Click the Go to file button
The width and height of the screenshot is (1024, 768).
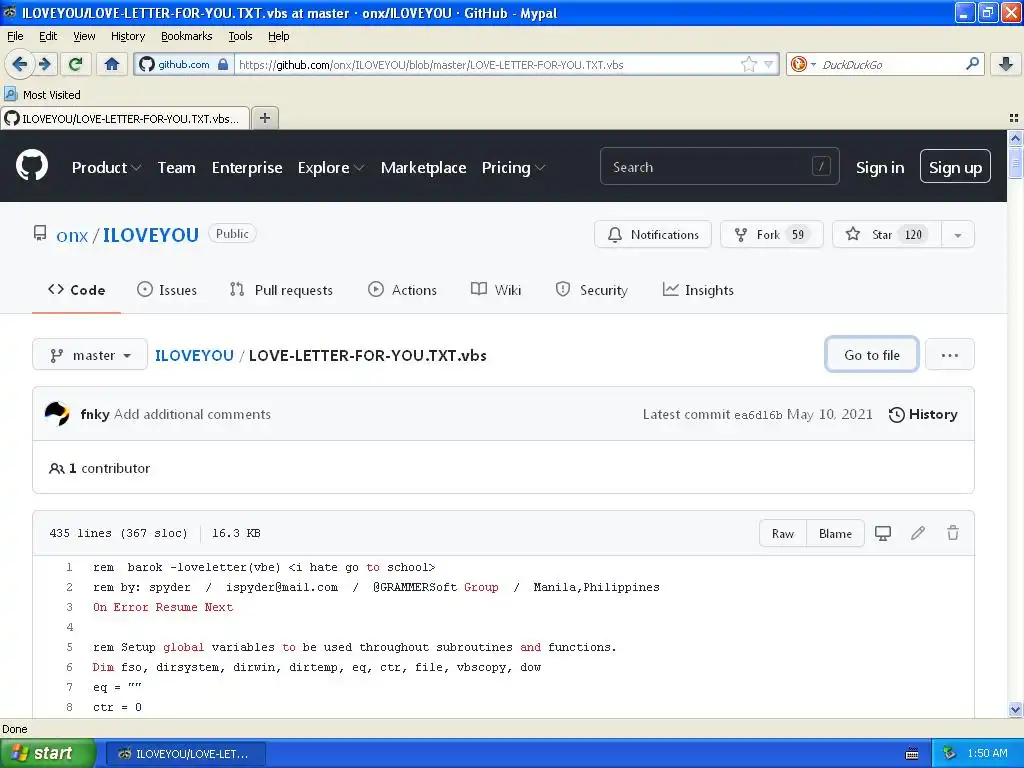point(871,355)
